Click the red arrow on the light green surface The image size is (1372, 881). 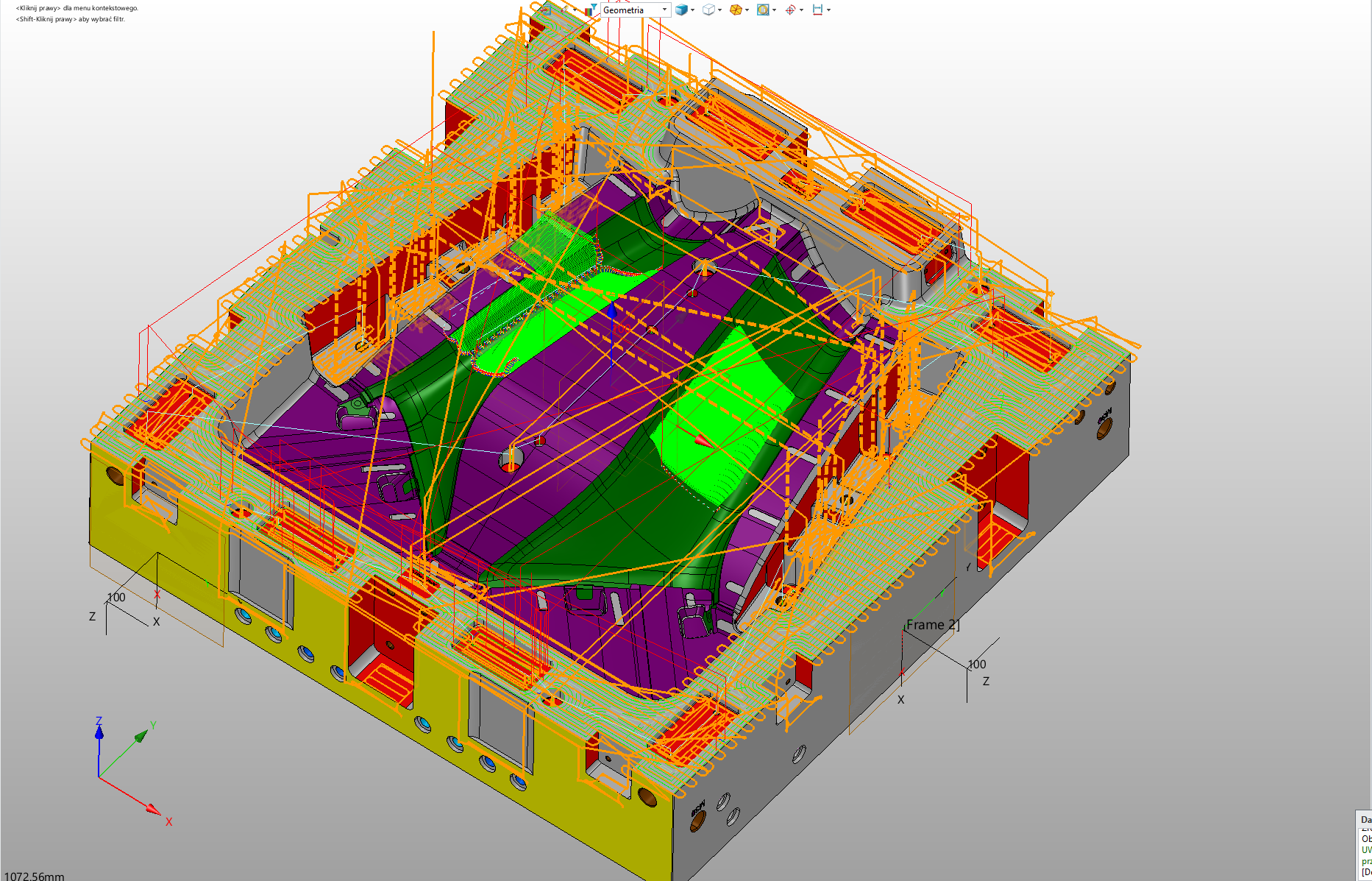click(x=702, y=440)
